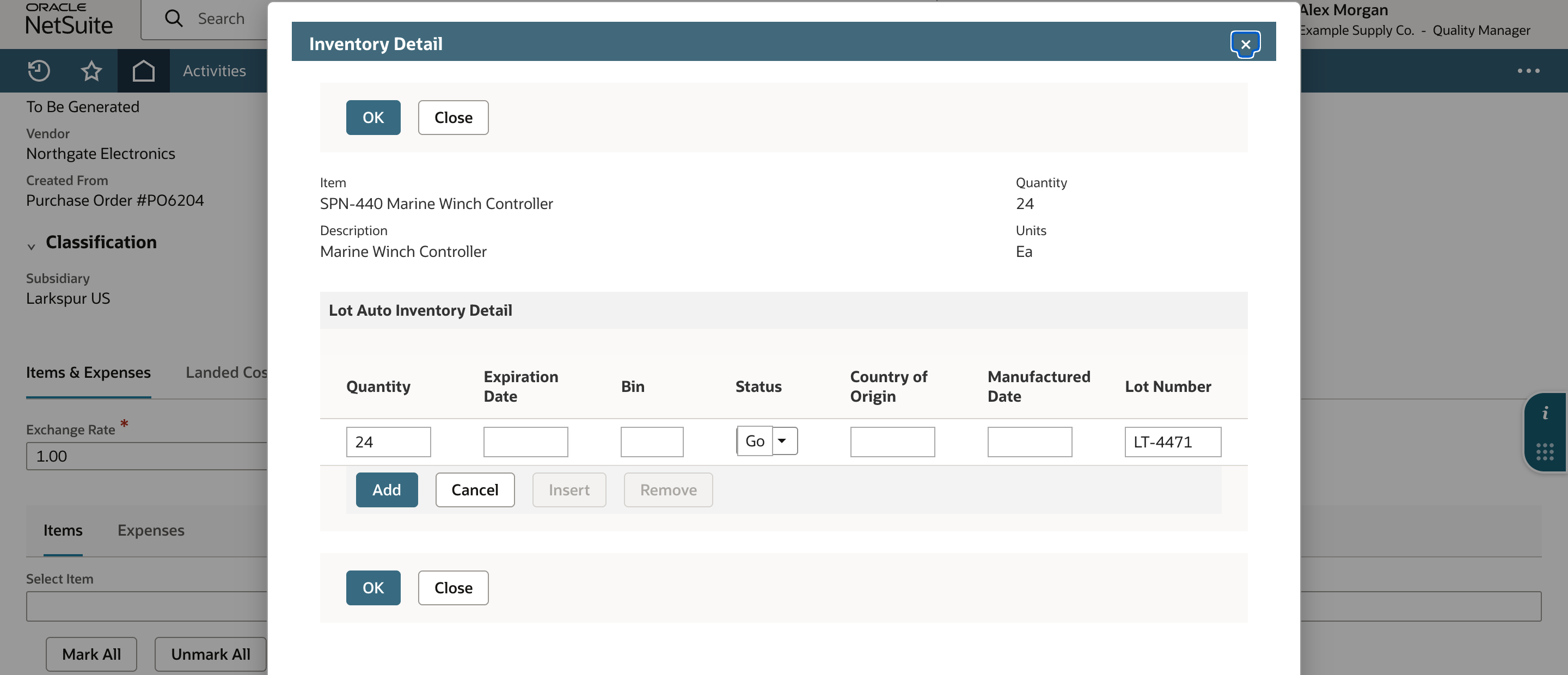The image size is (1568, 675).
Task: Focus the Select Item field
Action: pyautogui.click(x=146, y=606)
